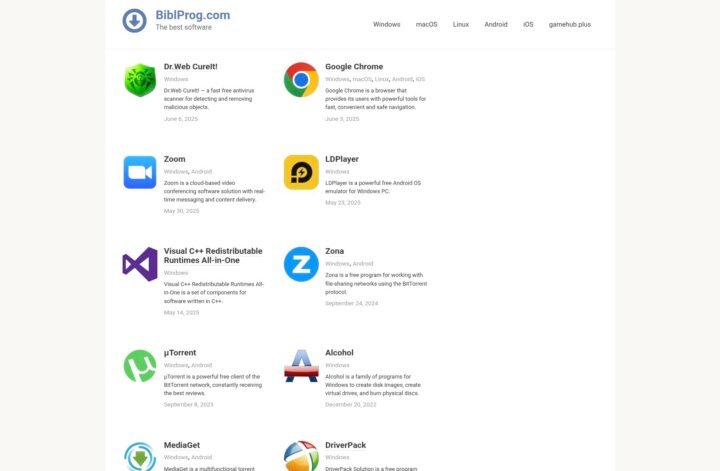
Task: Click the 'December 20, 2022' date
Action: point(350,404)
